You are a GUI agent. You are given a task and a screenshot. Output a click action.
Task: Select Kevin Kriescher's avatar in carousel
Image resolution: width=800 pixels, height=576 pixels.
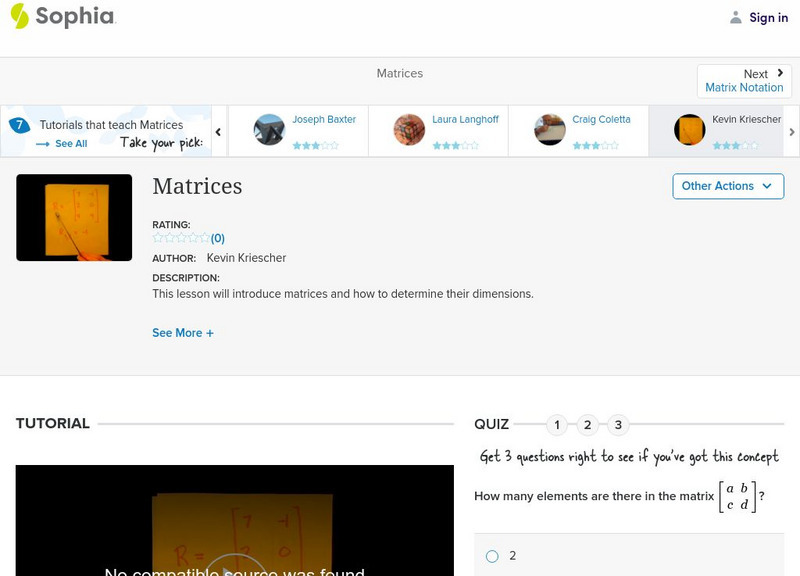pyautogui.click(x=689, y=130)
